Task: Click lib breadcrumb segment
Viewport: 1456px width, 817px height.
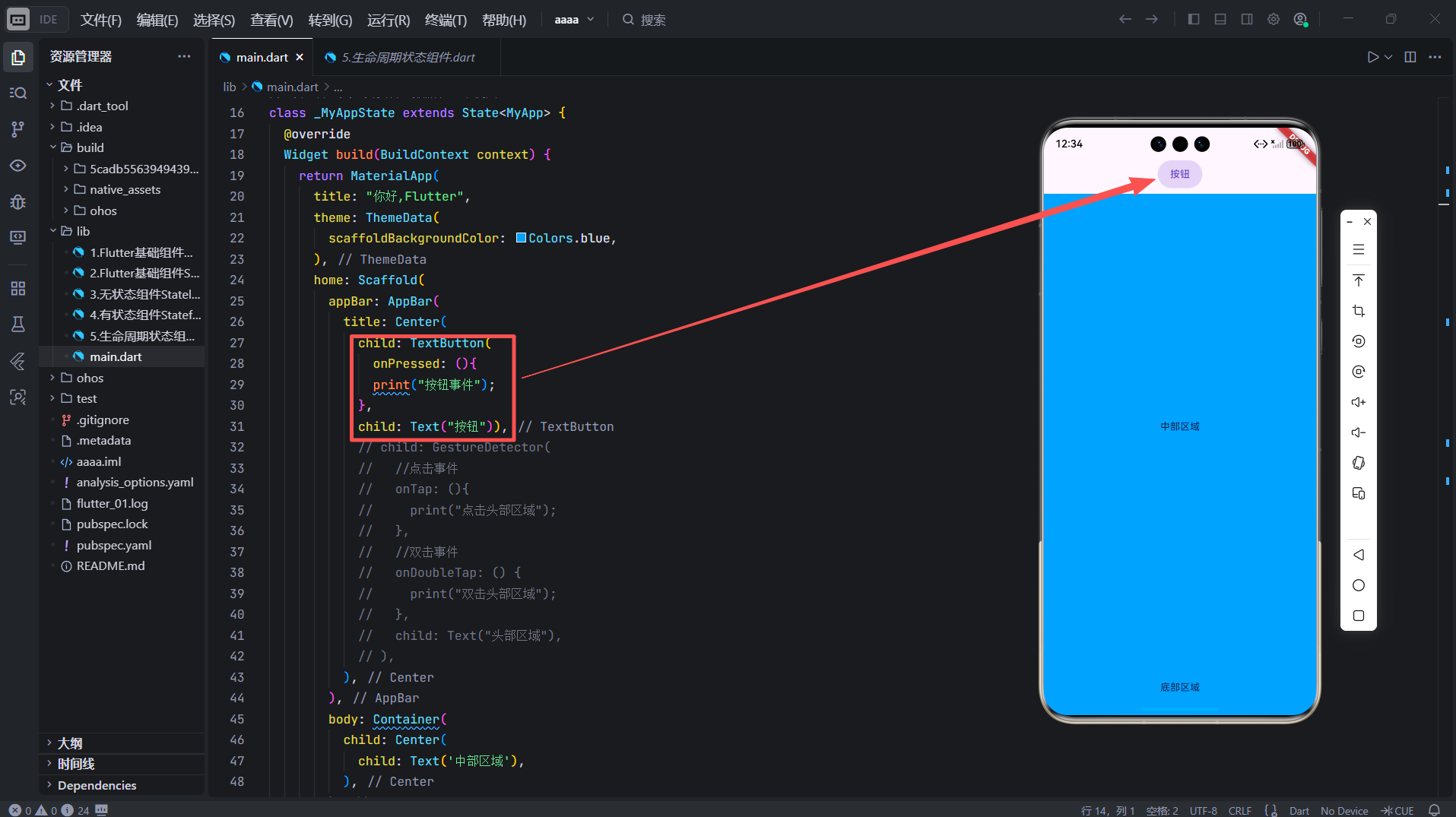Action: point(230,87)
